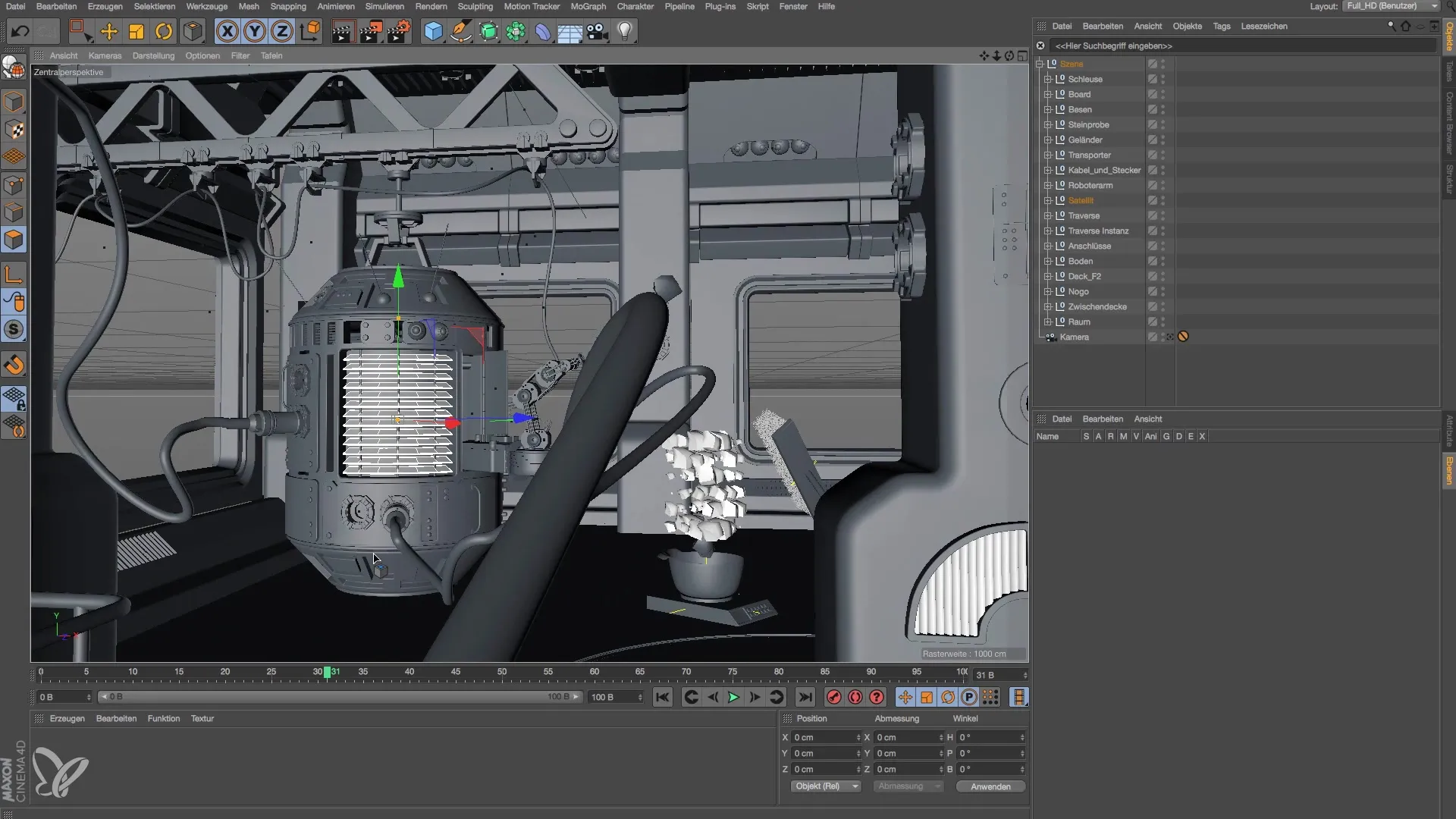Switch to Points mode
The image size is (1456, 819).
[x=14, y=185]
